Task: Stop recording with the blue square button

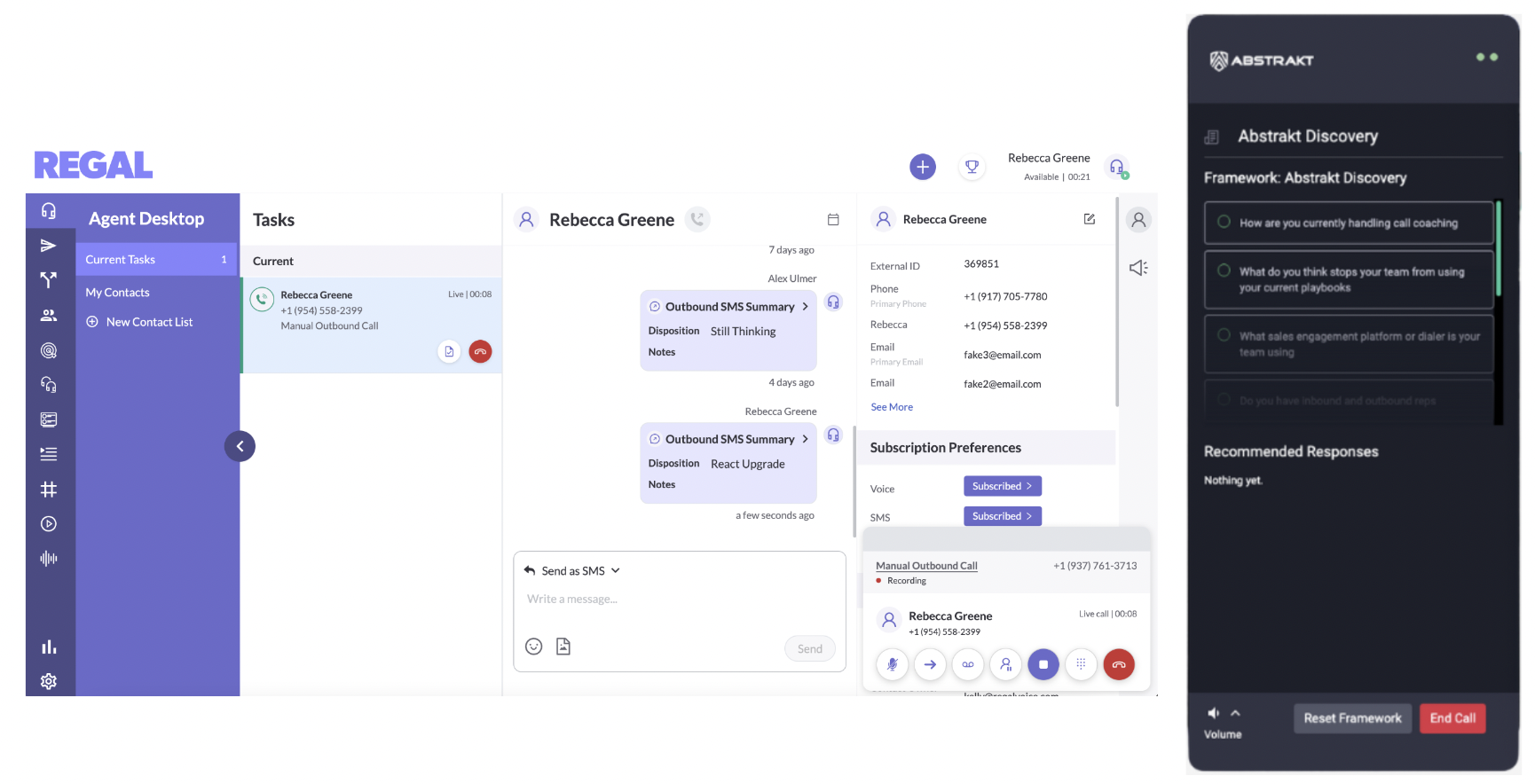Action: coord(1043,664)
